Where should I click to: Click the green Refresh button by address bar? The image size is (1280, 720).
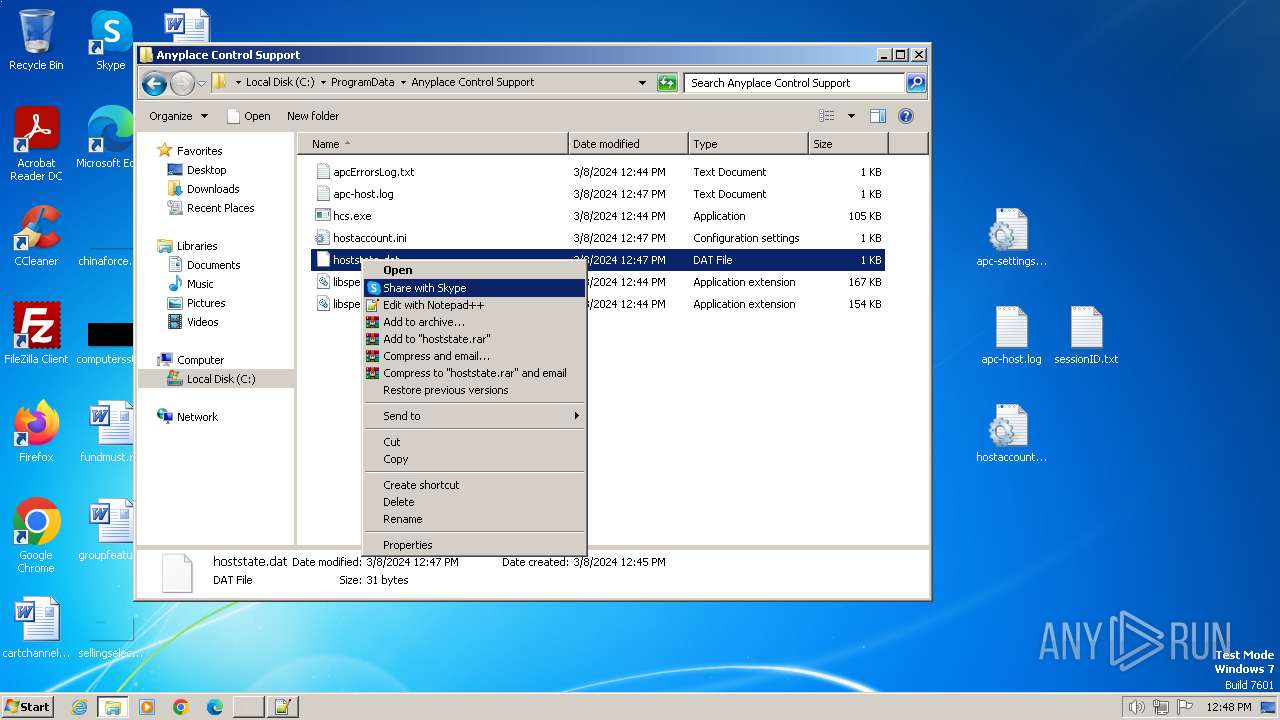(x=667, y=83)
